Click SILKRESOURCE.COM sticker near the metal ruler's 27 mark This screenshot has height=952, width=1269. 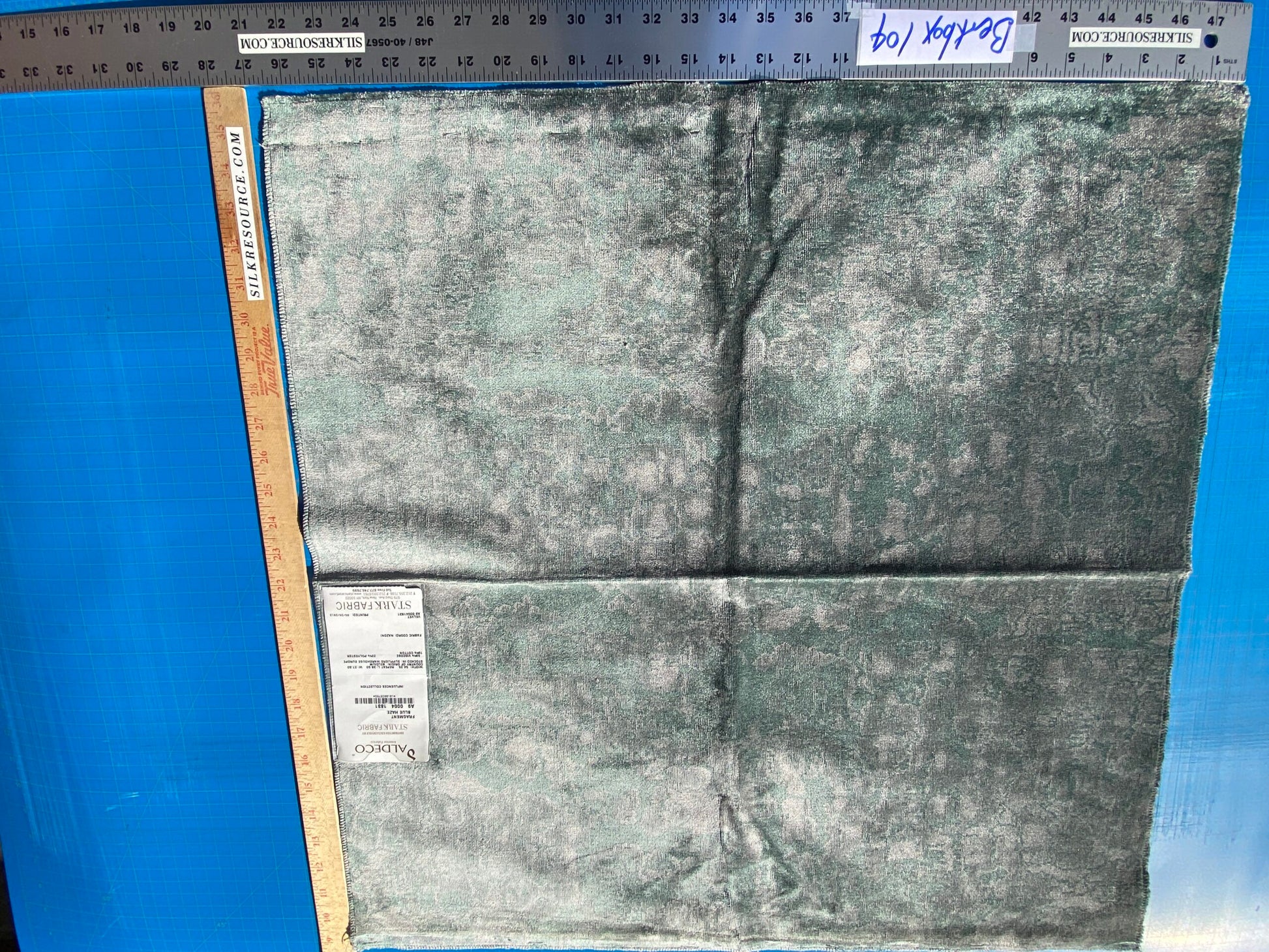[301, 43]
